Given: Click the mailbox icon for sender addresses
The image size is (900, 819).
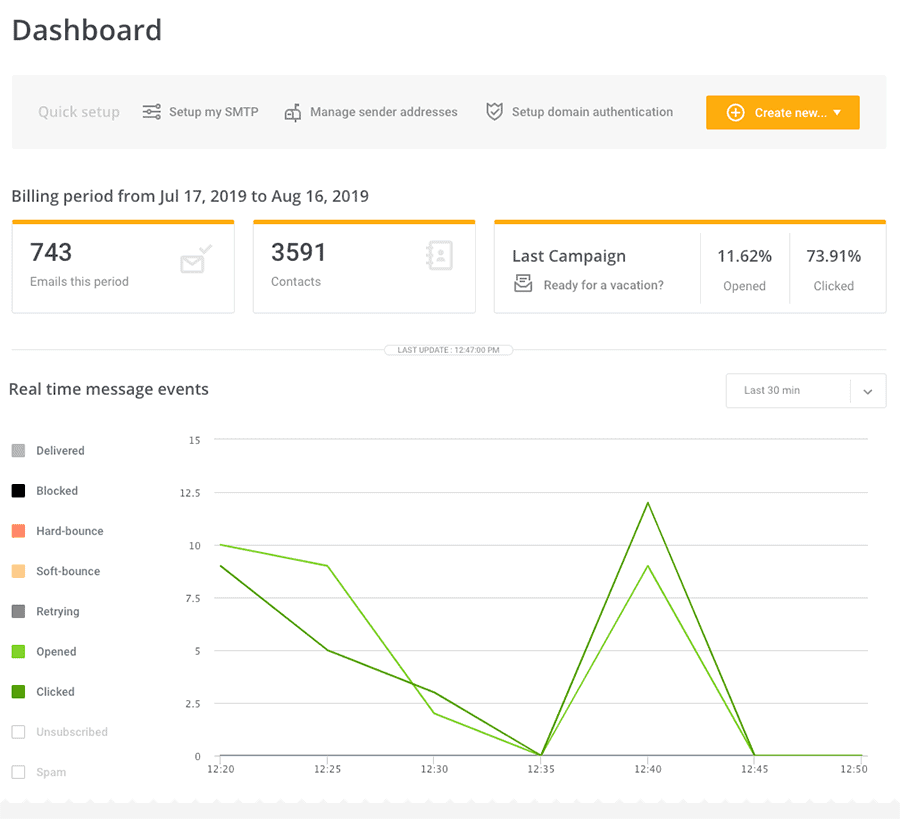Looking at the screenshot, I should click(293, 112).
